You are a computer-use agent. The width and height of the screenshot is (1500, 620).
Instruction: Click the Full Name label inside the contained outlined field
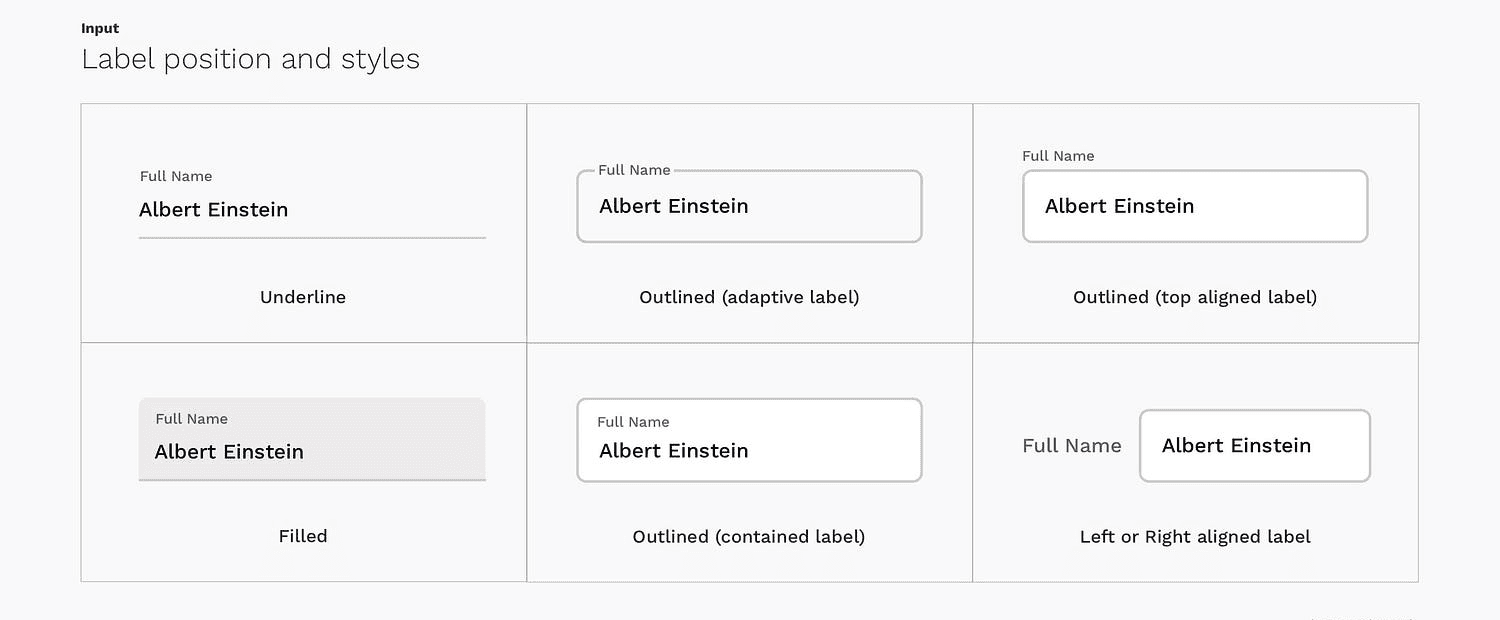[x=633, y=422]
